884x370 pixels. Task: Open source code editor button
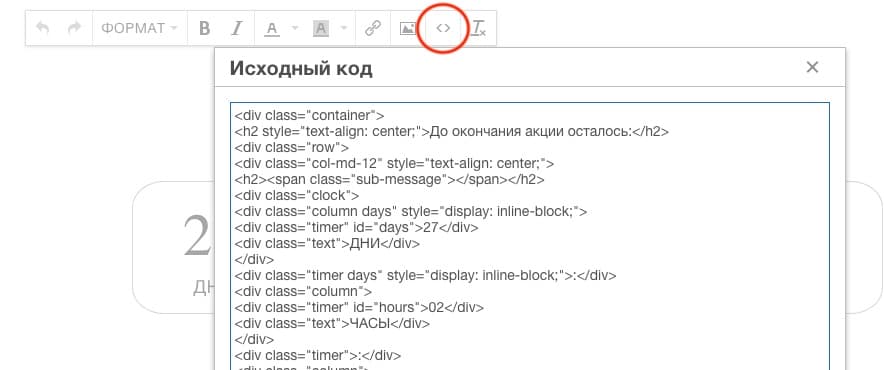(x=443, y=28)
